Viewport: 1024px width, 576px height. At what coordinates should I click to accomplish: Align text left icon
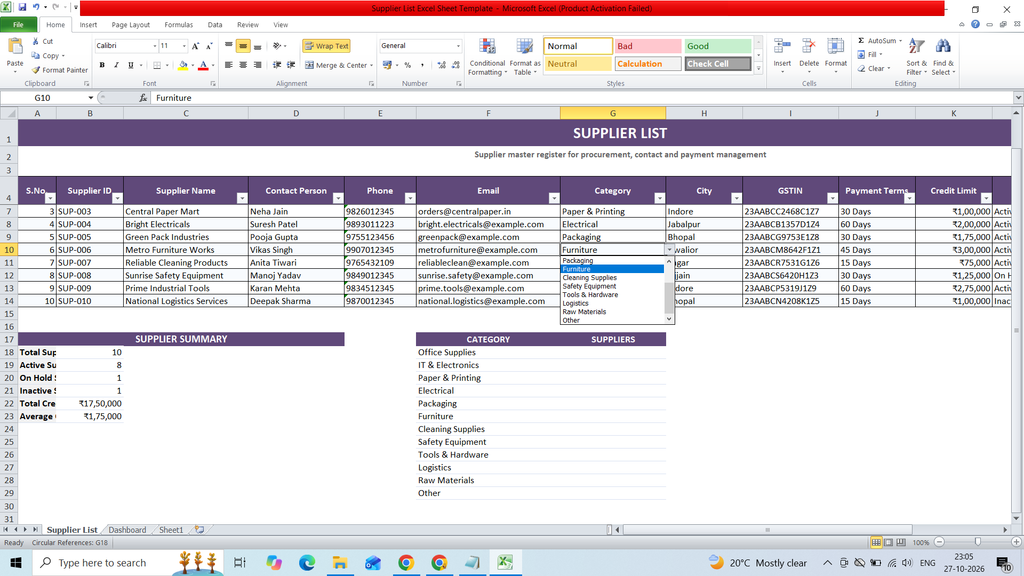tap(229, 65)
